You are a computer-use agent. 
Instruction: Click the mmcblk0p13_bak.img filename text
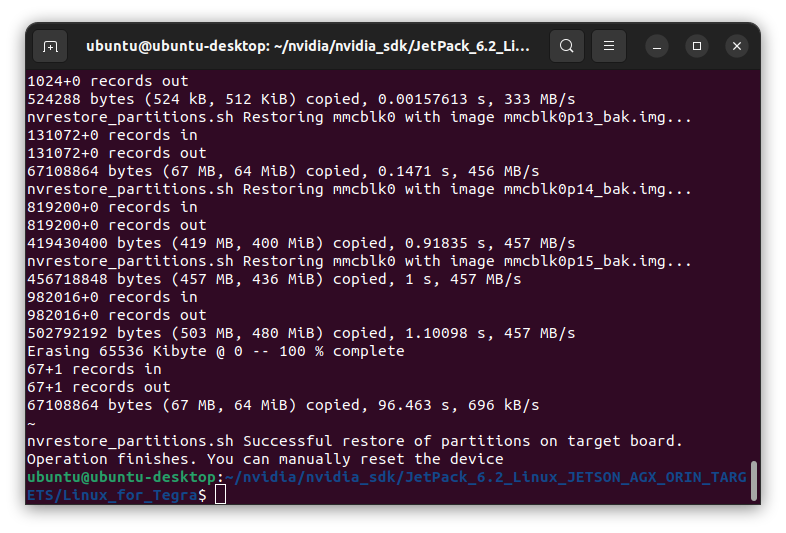coord(584,117)
